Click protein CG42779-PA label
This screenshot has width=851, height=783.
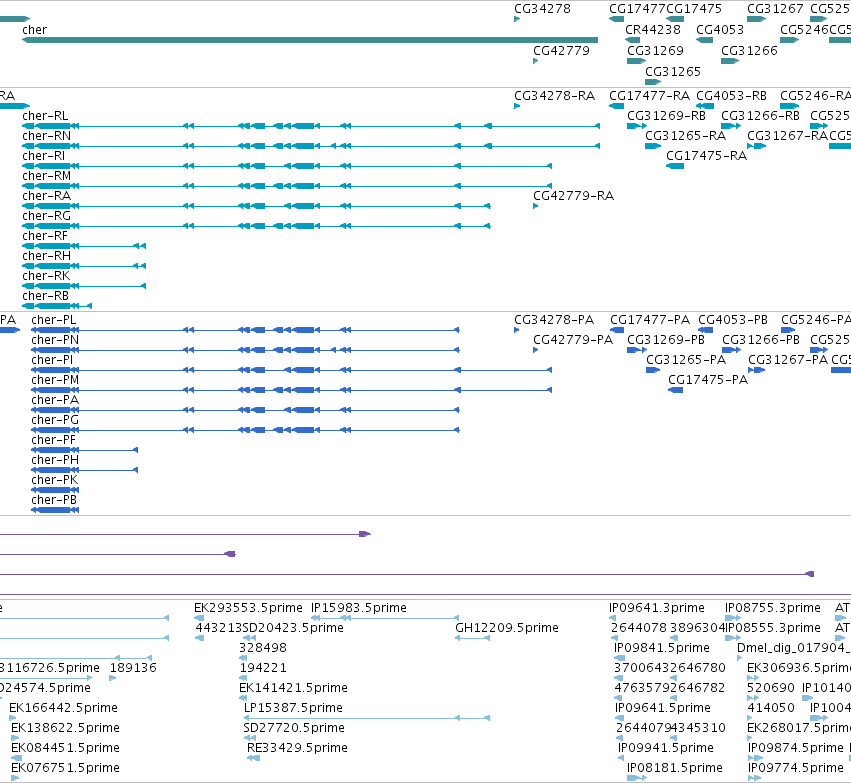(573, 340)
